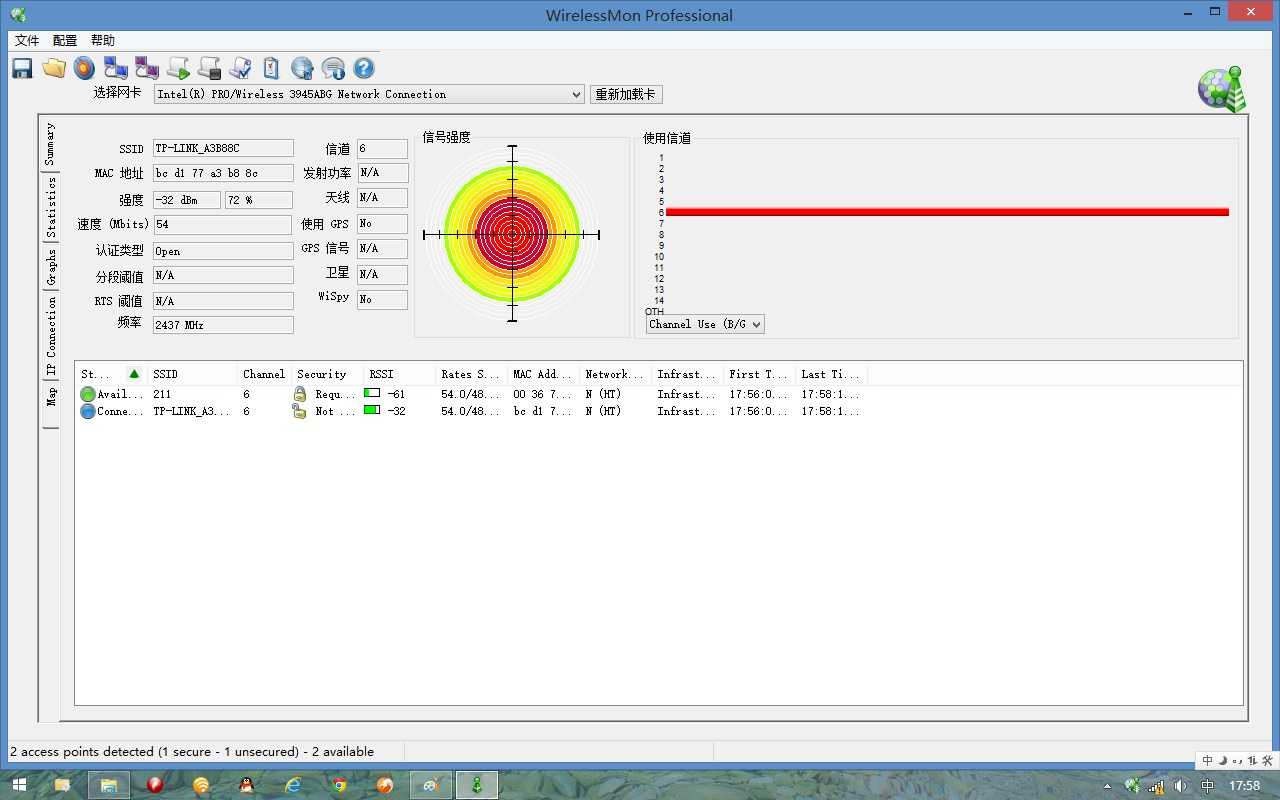This screenshot has width=1280, height=800.
Task: Click the authentication type field showing Open
Action: click(x=223, y=251)
